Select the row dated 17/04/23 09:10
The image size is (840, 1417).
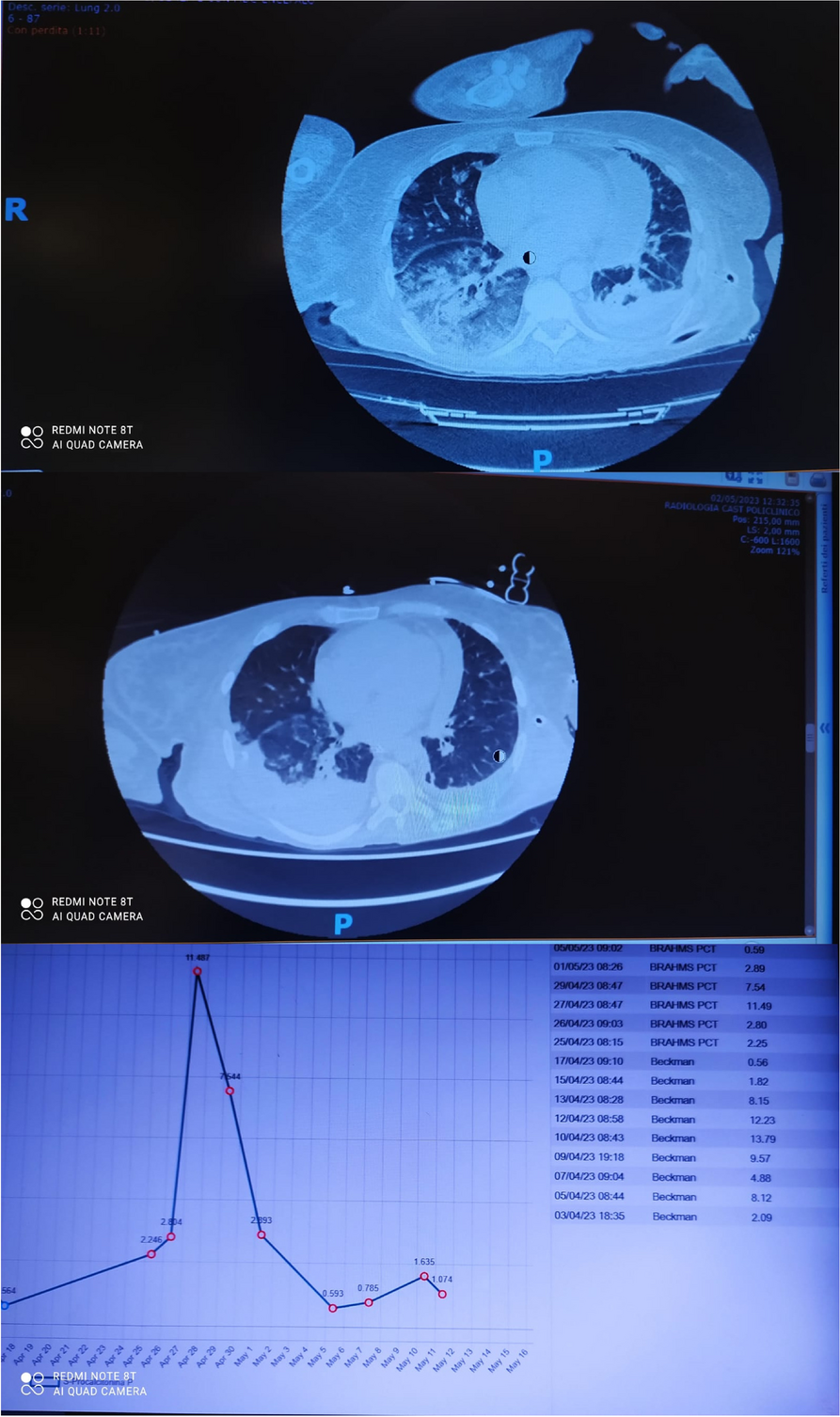[x=693, y=1062]
